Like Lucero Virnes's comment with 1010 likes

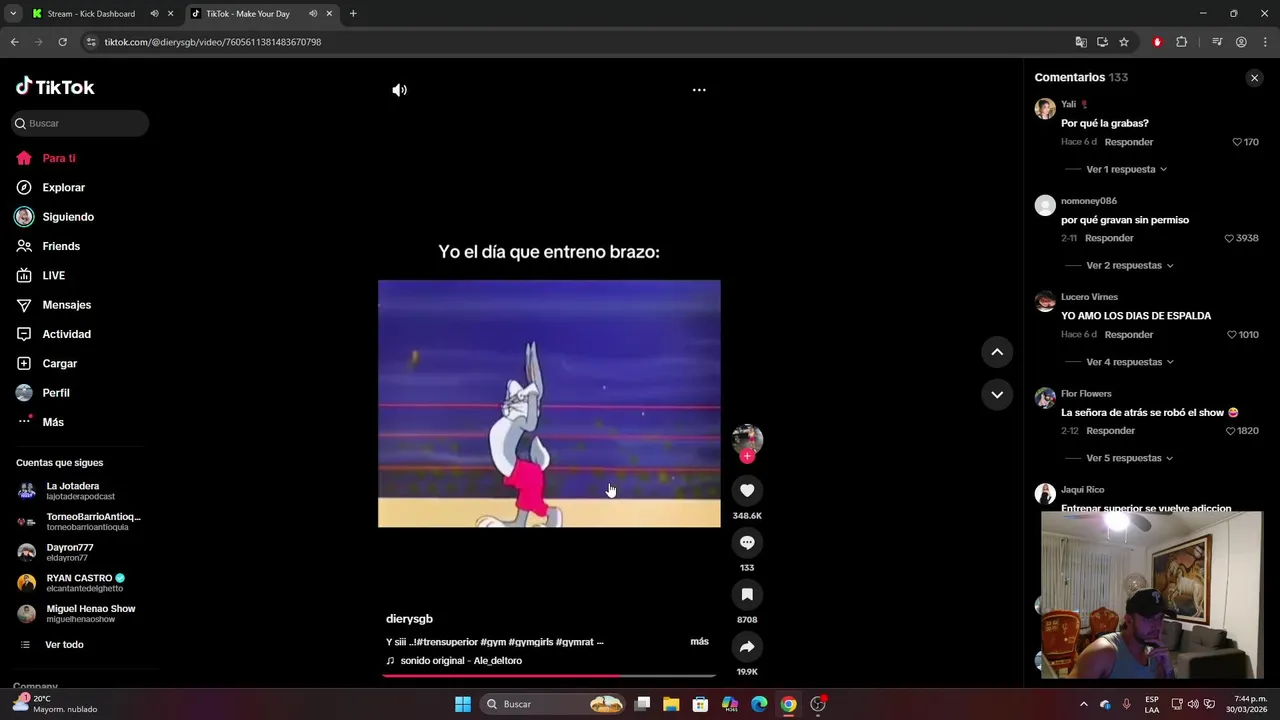tap(1232, 335)
